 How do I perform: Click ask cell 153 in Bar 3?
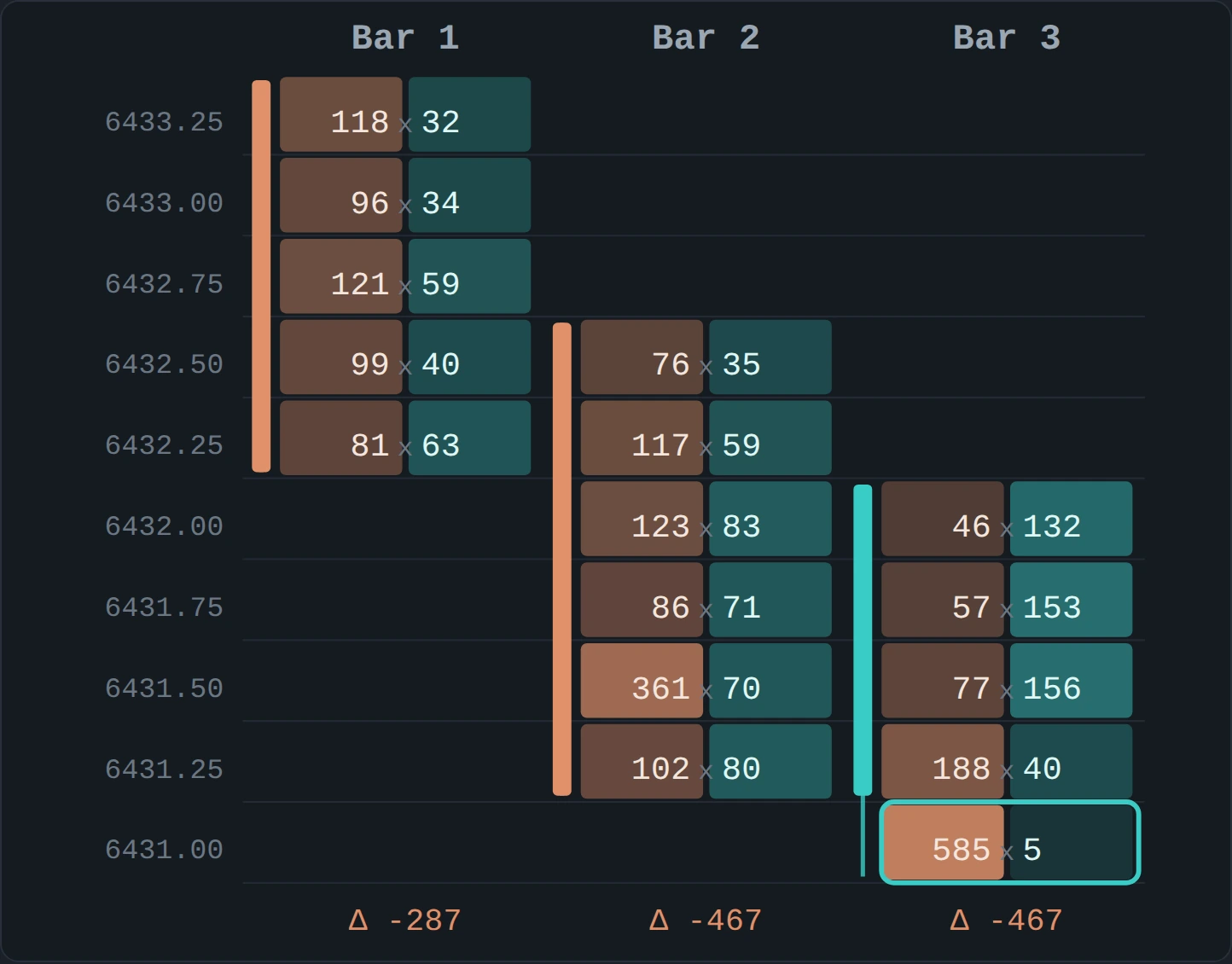tap(1072, 600)
